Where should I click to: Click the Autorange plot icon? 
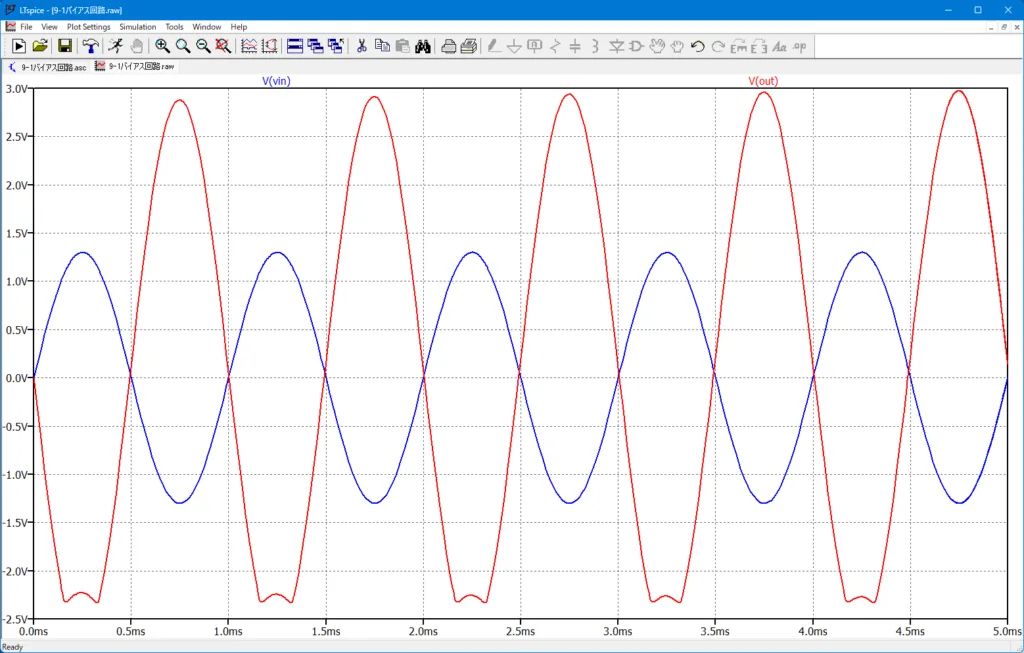click(249, 46)
